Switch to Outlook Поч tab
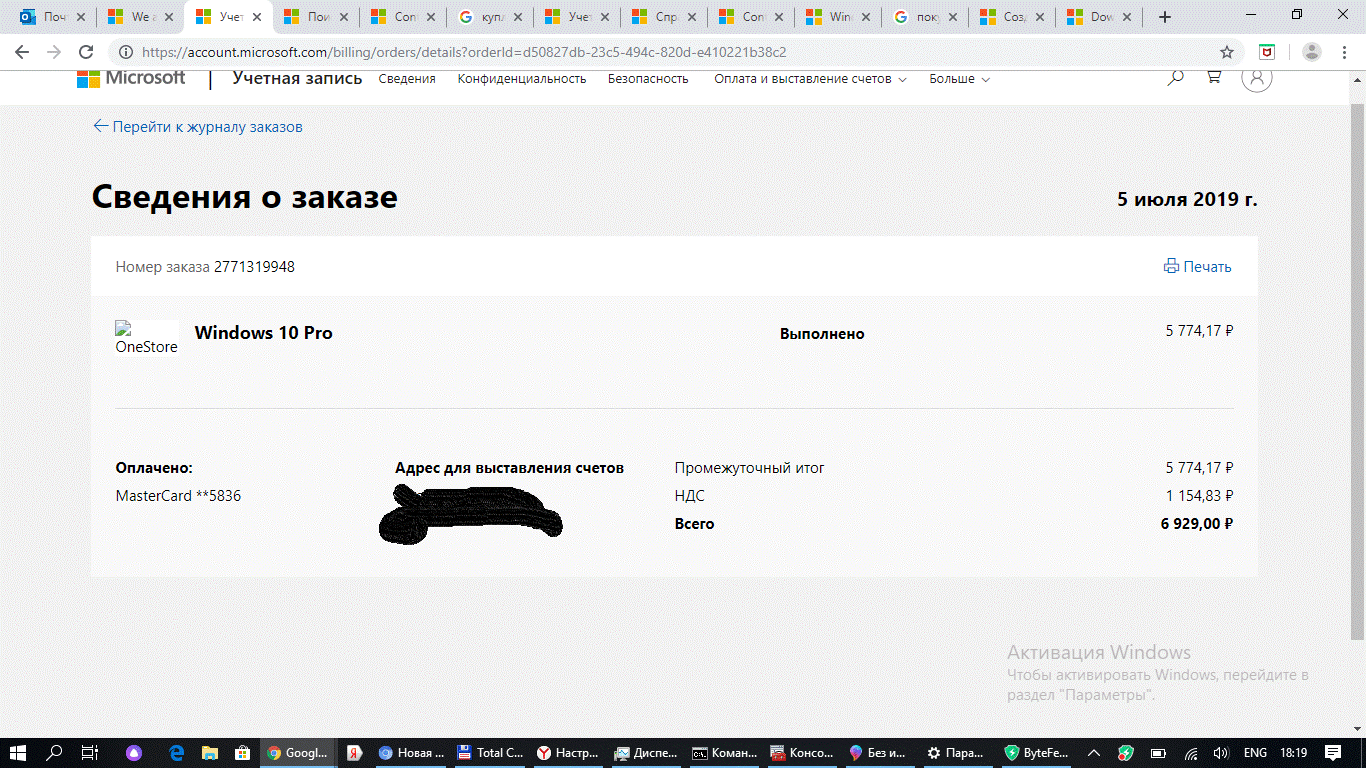 [x=55, y=17]
